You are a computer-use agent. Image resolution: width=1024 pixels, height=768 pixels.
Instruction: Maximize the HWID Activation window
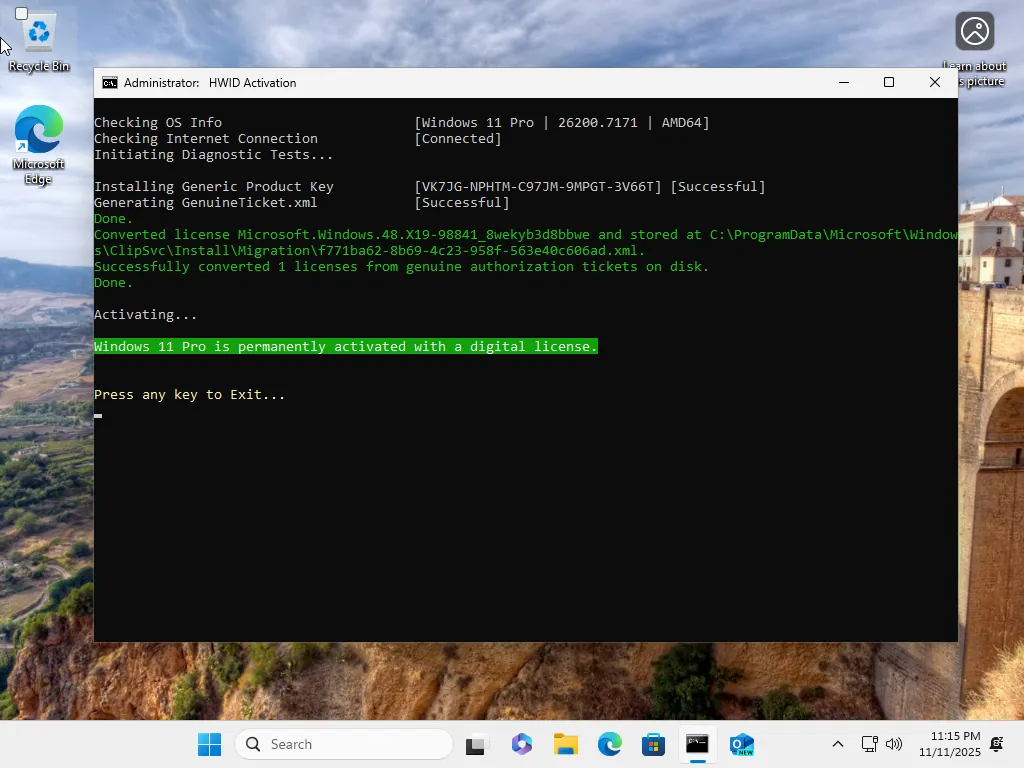pyautogui.click(x=889, y=82)
